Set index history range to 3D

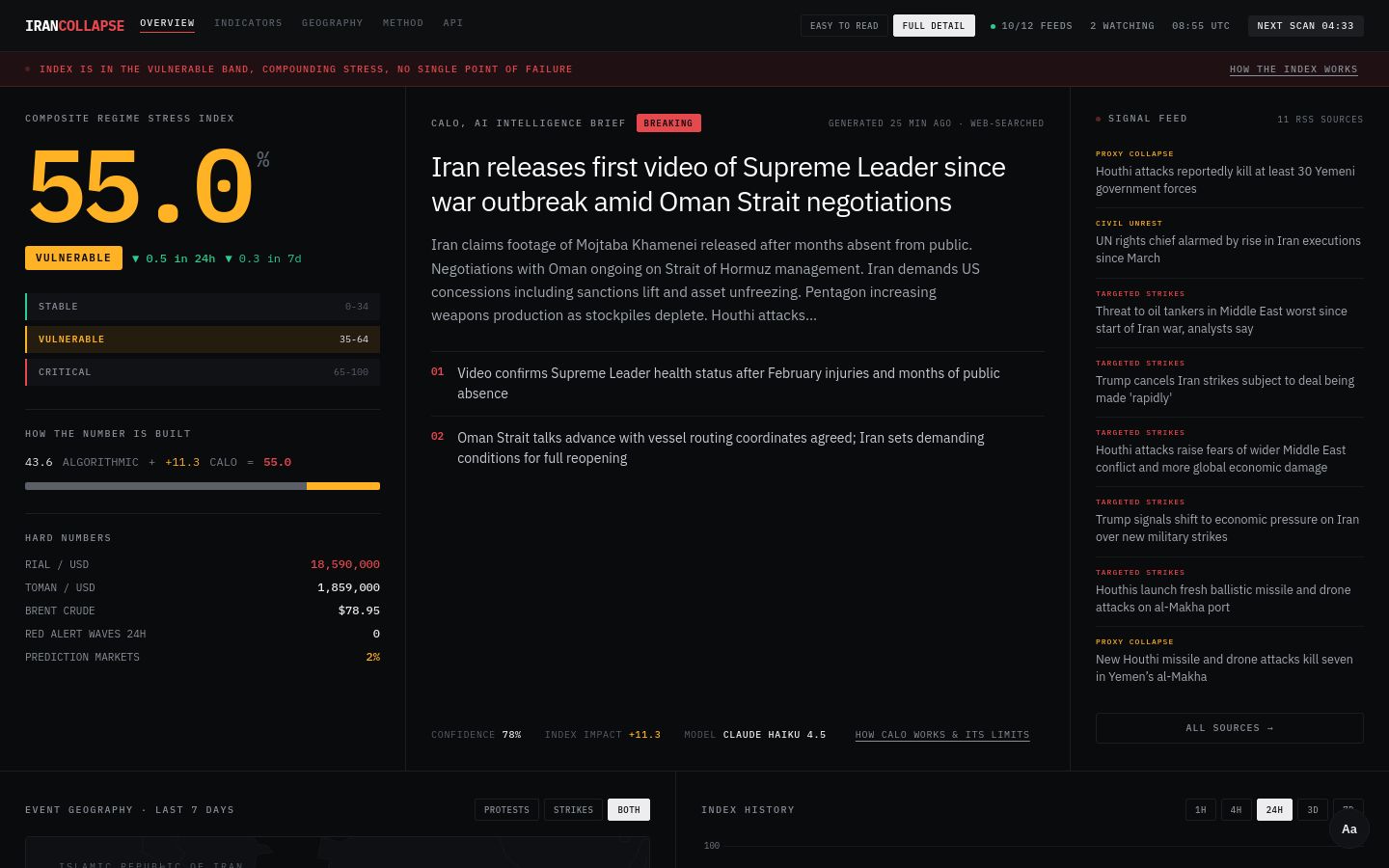1313,810
